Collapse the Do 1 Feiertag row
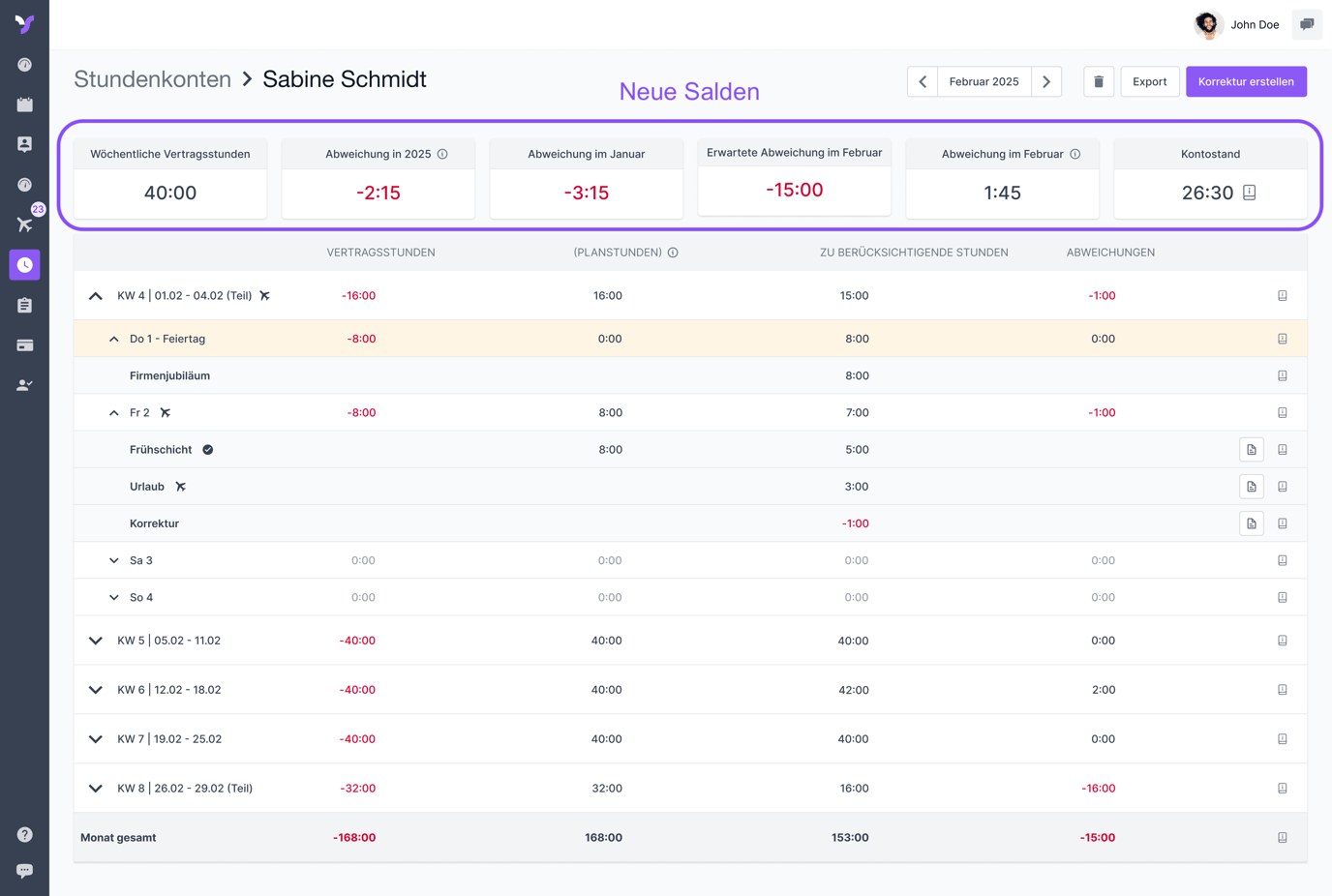Screen dimensions: 1332x896 point(114,340)
